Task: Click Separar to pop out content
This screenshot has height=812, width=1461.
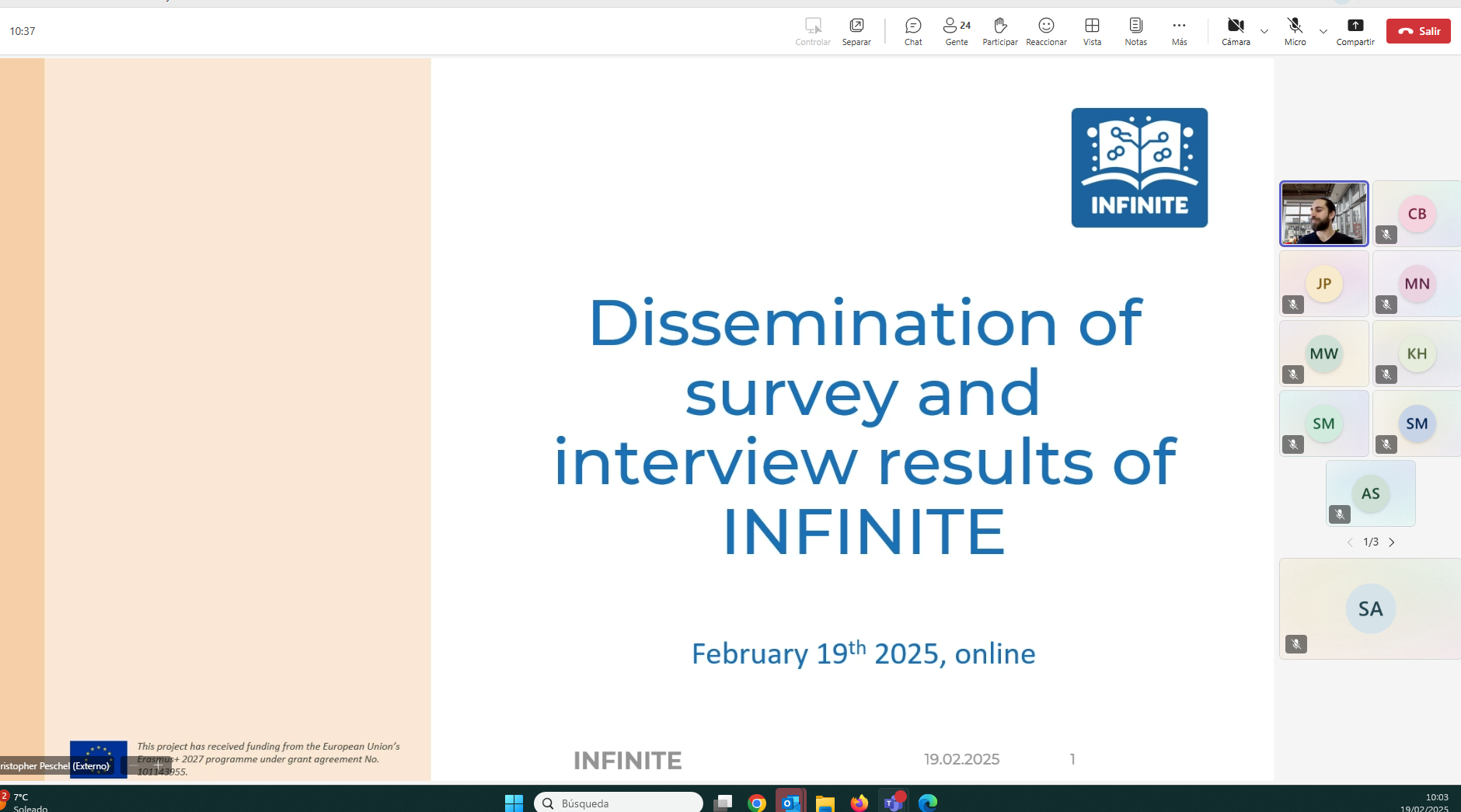Action: coord(856,31)
